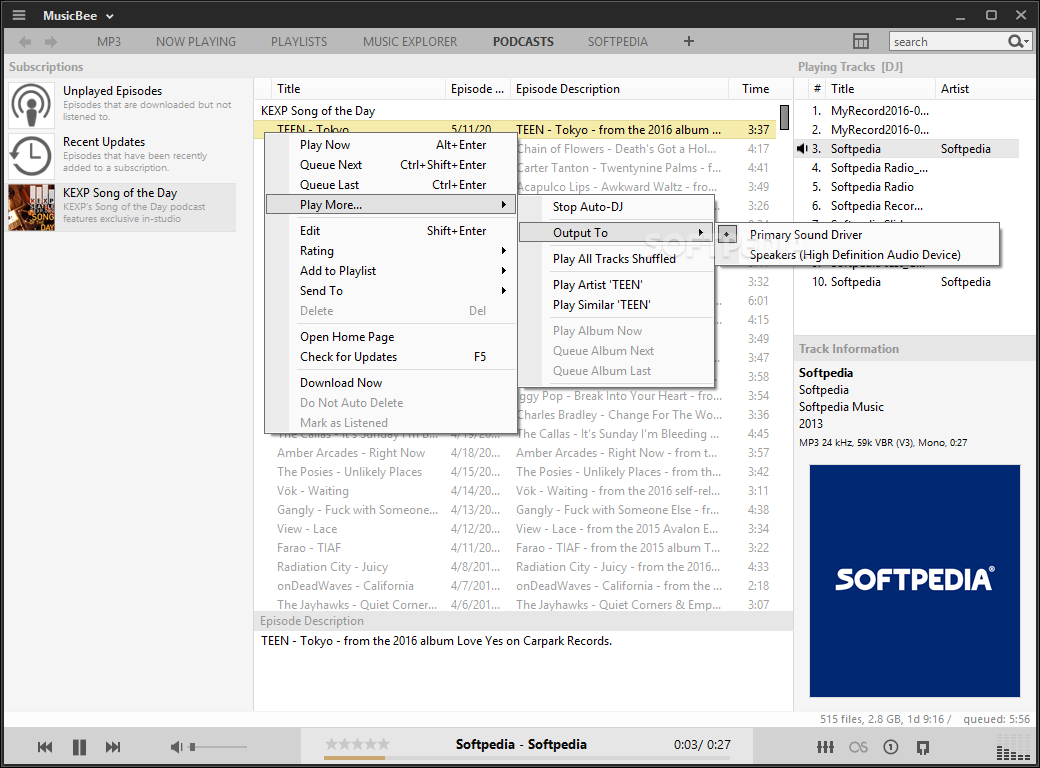
Task: Go back with the back arrow
Action: (x=25, y=42)
